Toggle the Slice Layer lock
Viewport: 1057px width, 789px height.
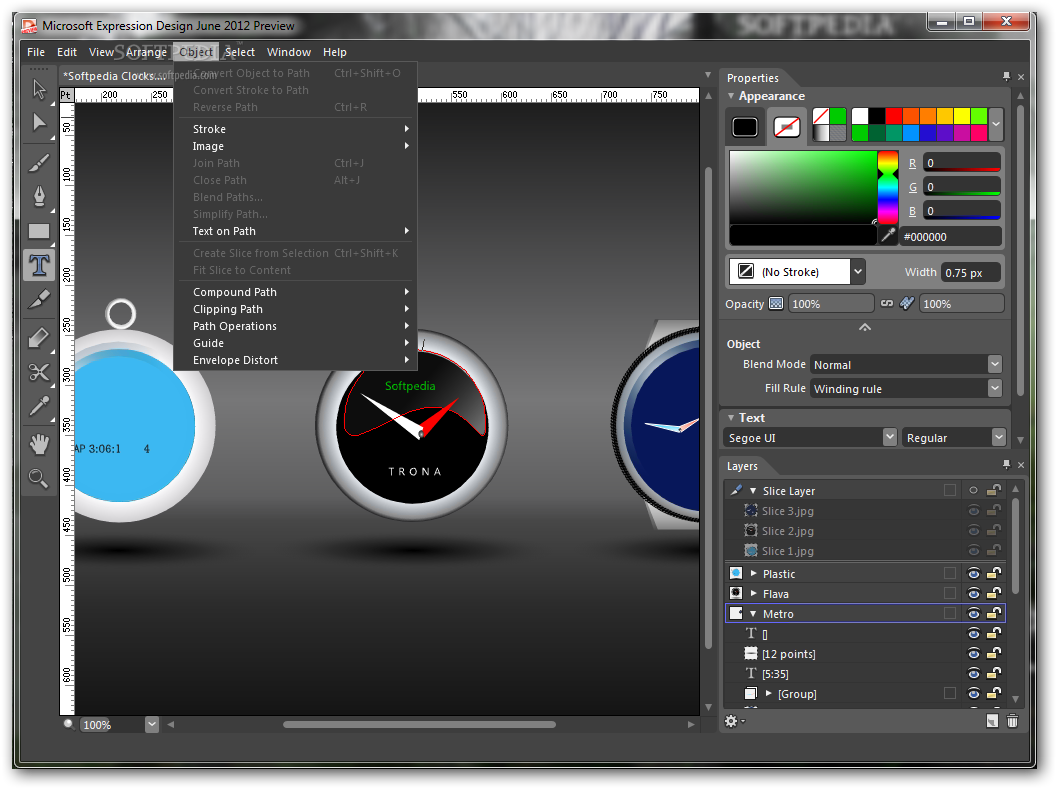pos(994,490)
